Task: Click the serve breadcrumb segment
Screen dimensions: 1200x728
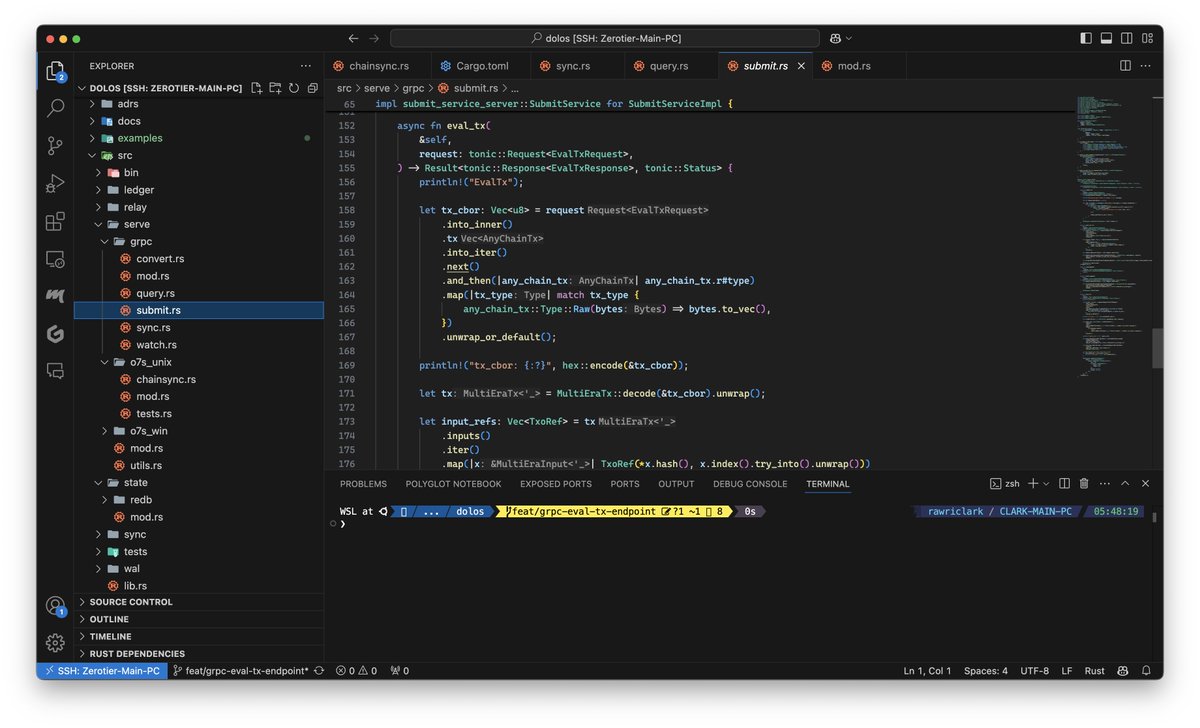Action: click(x=376, y=88)
